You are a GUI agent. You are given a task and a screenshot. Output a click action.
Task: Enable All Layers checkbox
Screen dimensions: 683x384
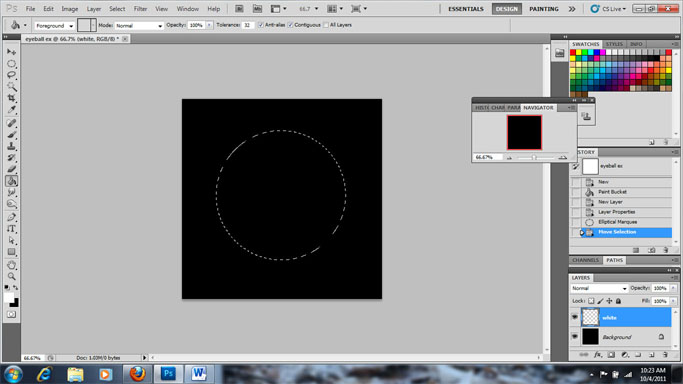(x=326, y=25)
